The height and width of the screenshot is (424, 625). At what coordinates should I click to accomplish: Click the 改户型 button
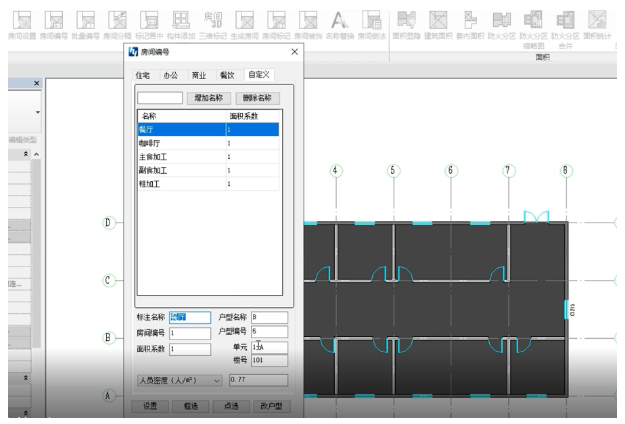(x=271, y=406)
